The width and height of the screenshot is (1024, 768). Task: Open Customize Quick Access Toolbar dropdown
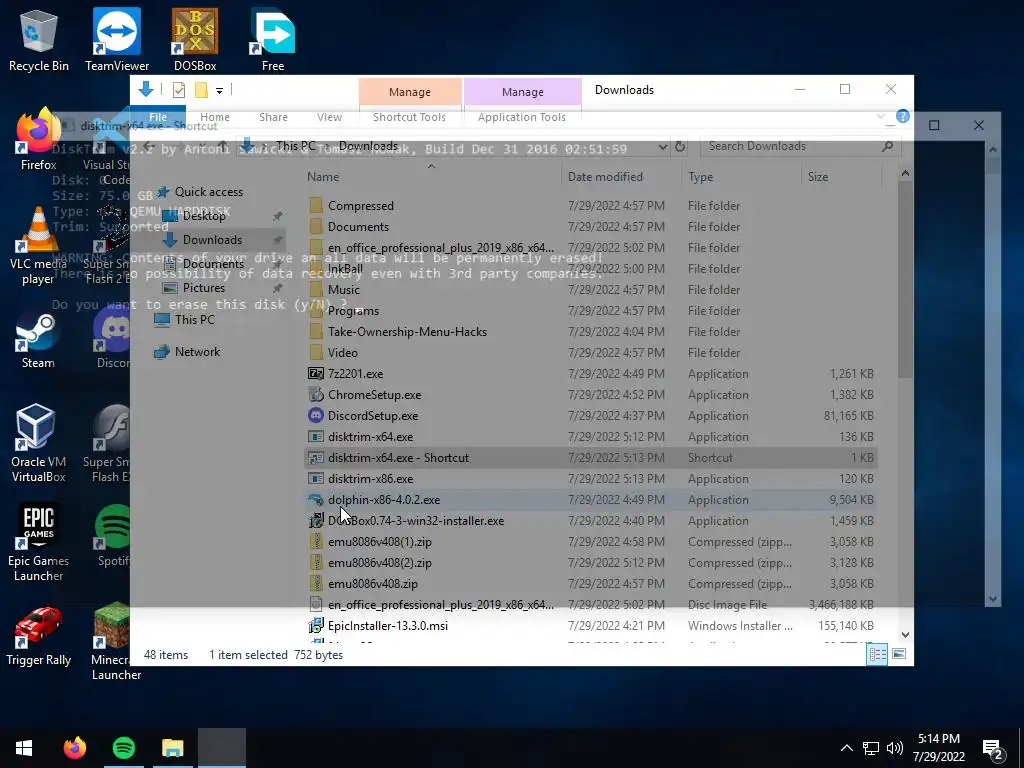tap(219, 91)
